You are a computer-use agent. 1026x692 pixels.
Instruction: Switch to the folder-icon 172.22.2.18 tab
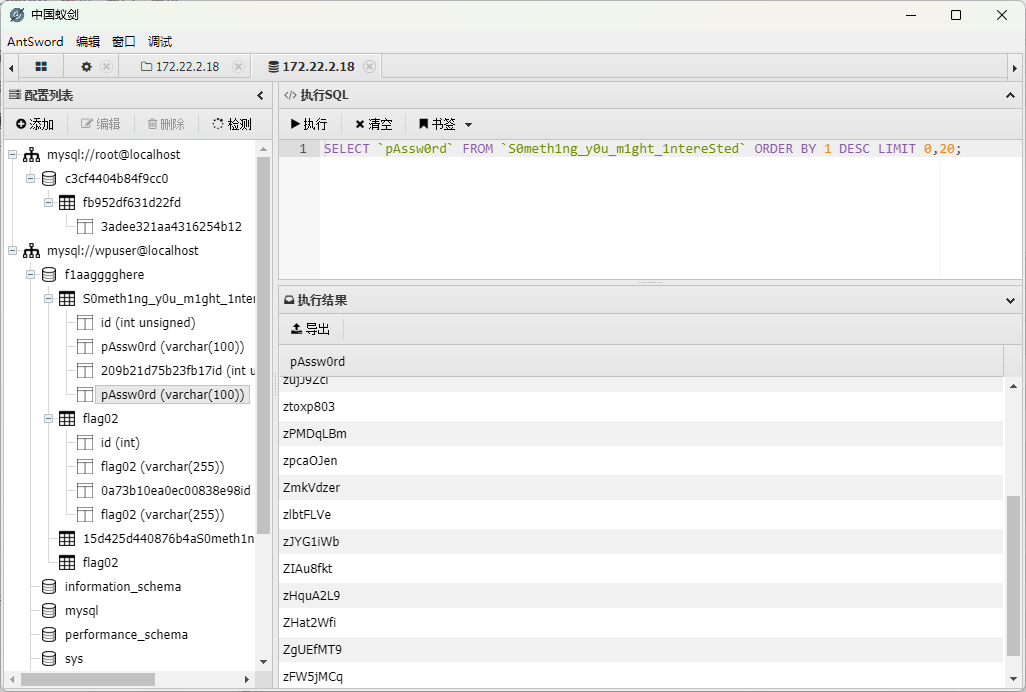(x=179, y=67)
